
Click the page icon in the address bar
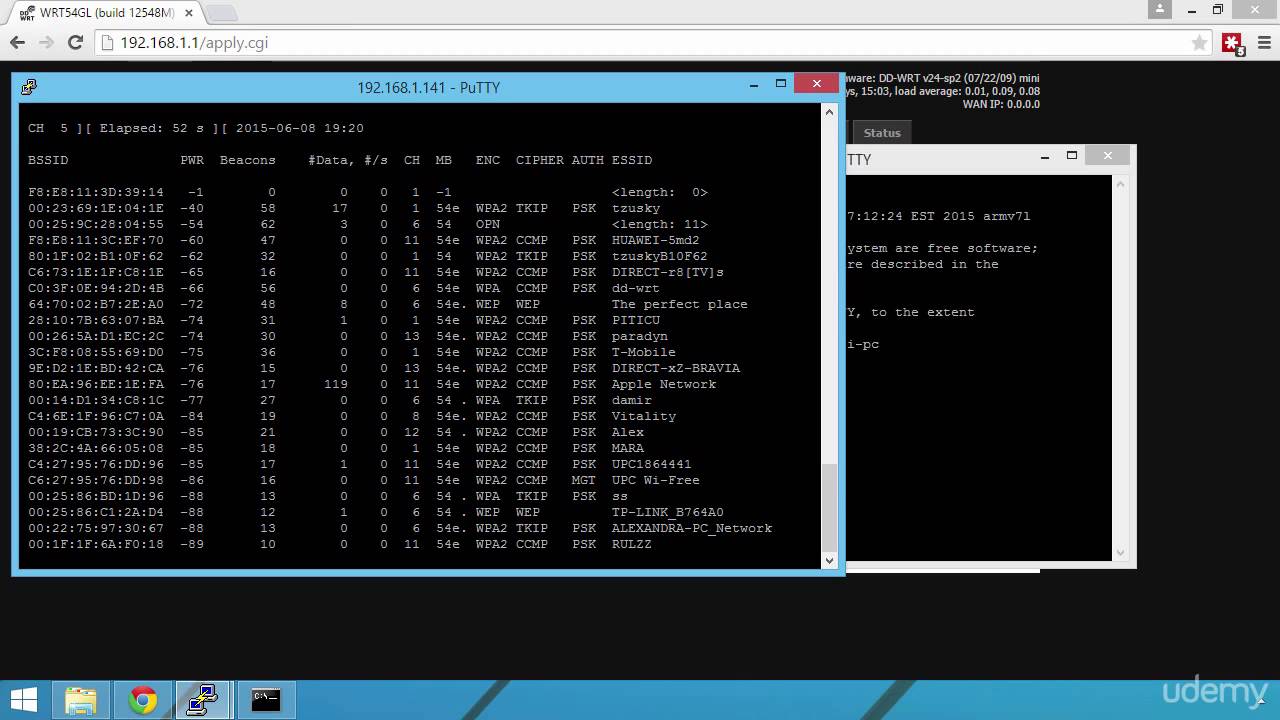108,43
